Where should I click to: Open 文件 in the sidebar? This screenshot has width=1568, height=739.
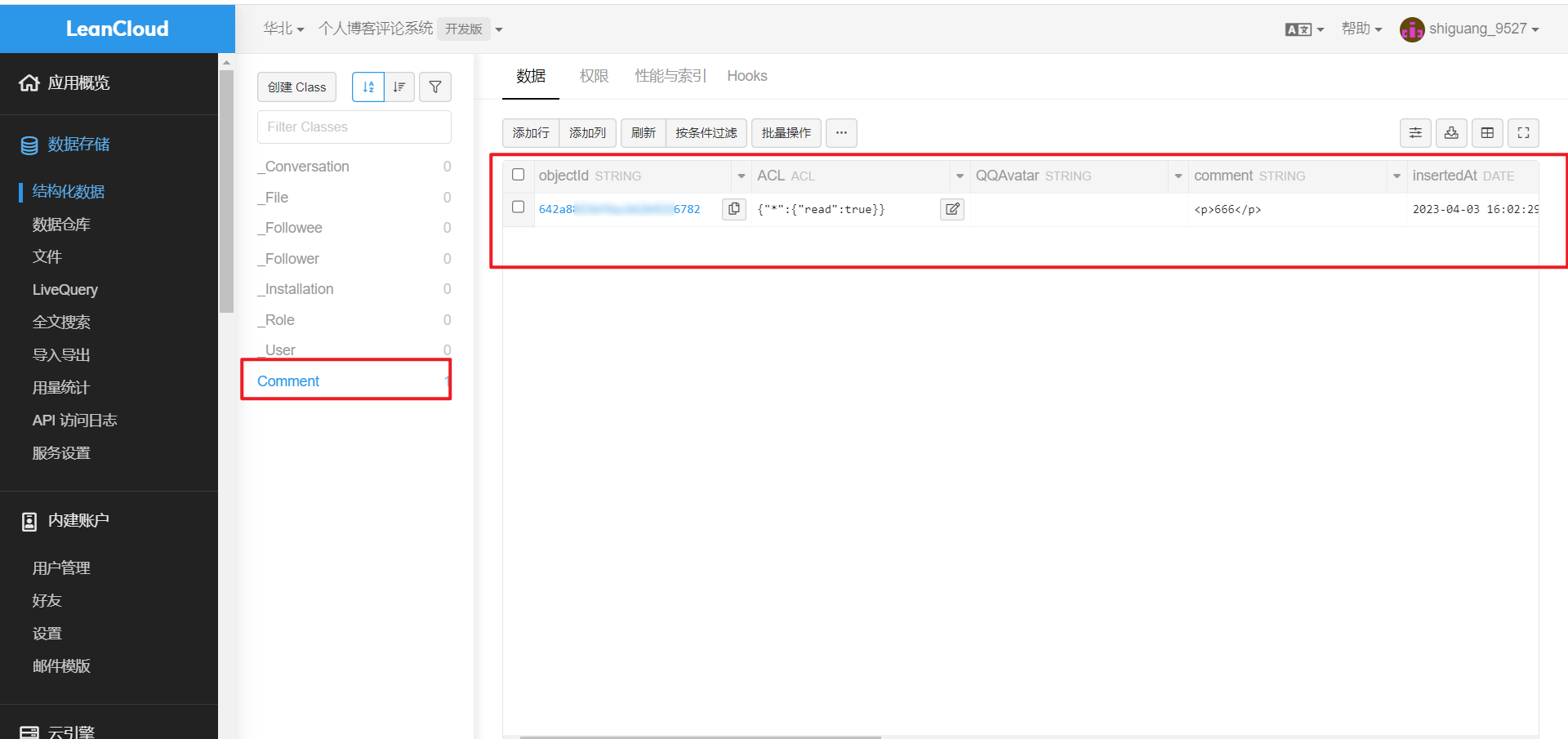pyautogui.click(x=47, y=257)
